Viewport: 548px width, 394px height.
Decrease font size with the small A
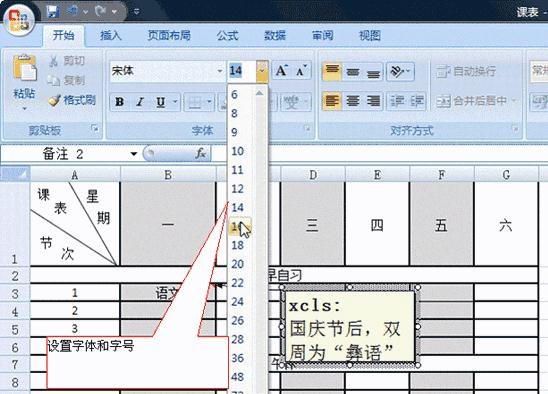pos(301,71)
